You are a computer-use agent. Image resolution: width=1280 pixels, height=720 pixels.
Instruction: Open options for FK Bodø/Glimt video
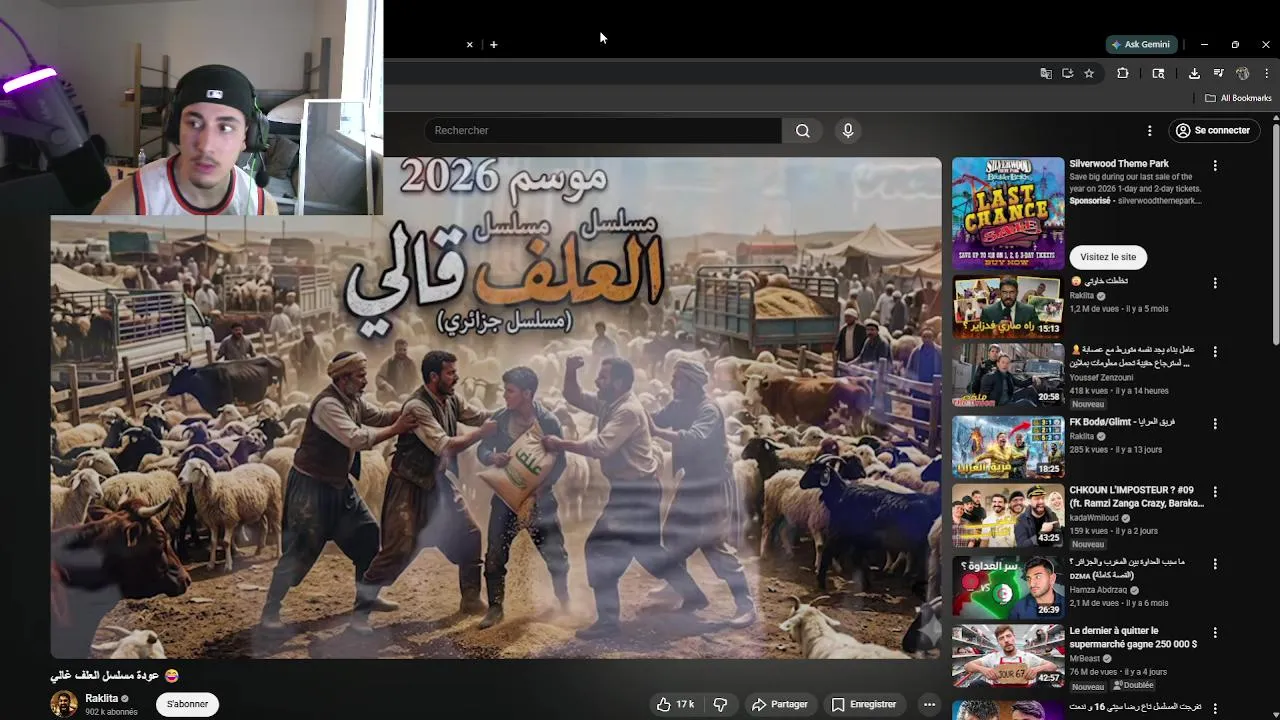click(1215, 424)
